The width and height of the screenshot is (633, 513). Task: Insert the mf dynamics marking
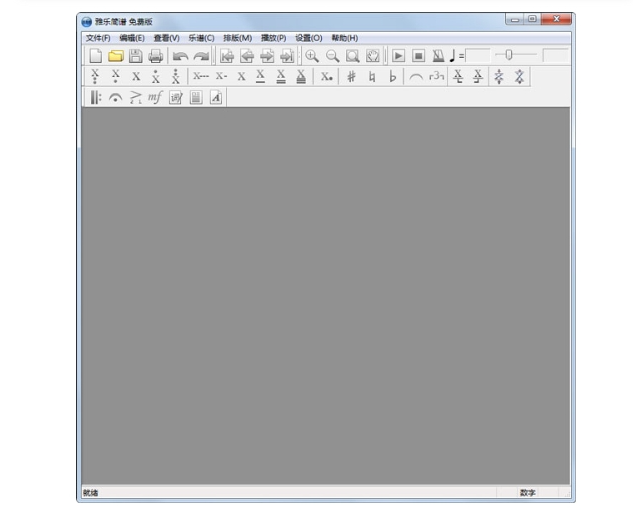[155, 97]
